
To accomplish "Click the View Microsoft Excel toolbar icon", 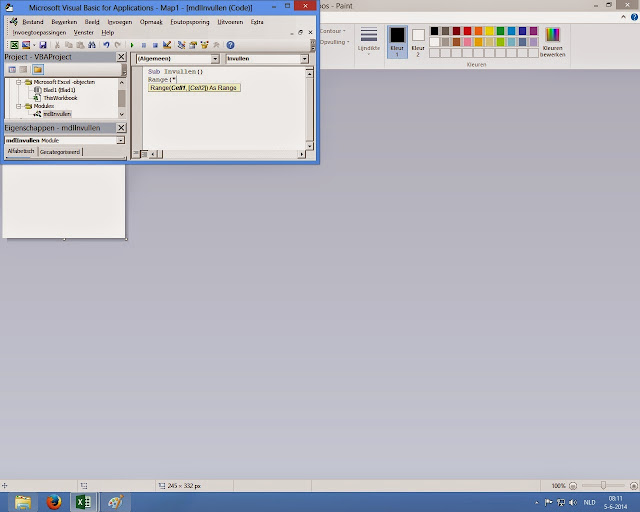I will click(x=14, y=45).
